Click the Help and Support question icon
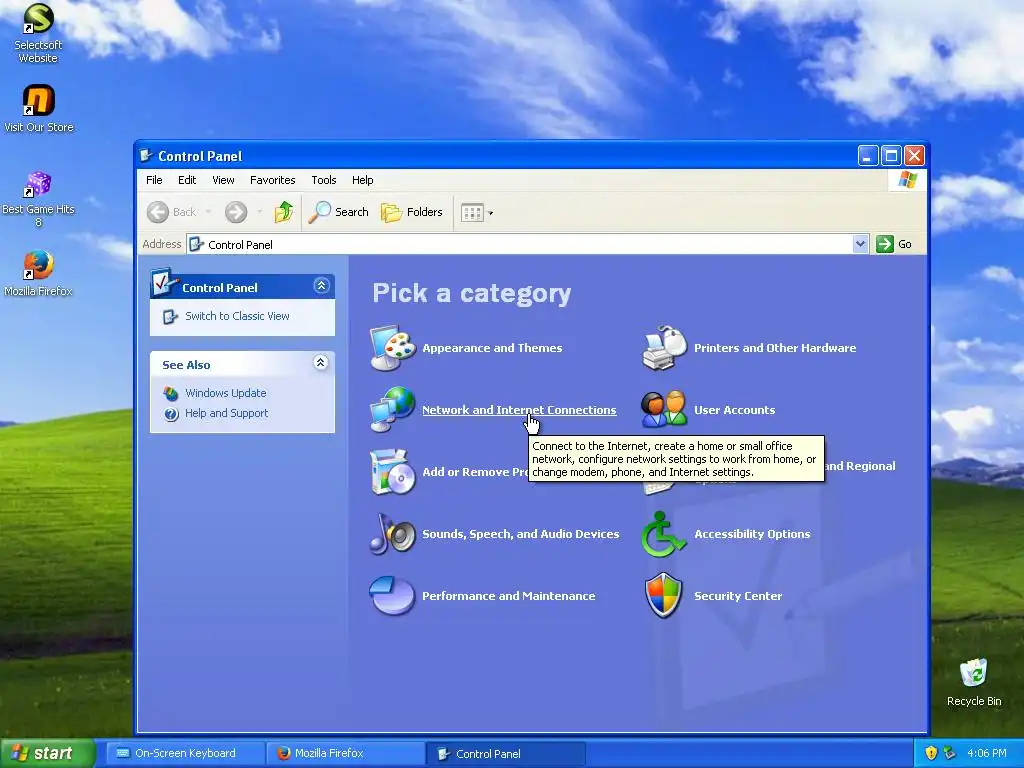This screenshot has height=768, width=1024. 171,414
